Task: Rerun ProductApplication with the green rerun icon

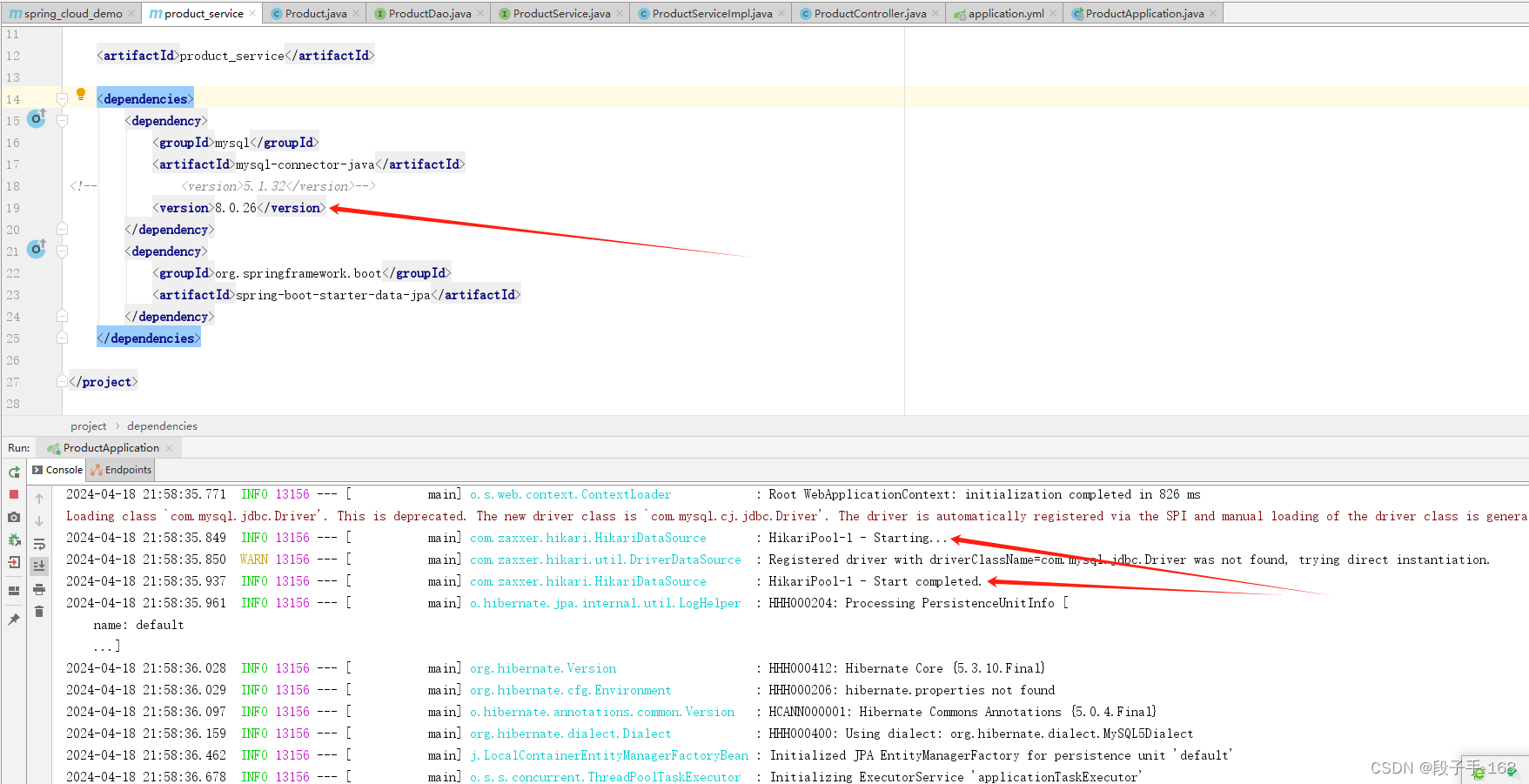Action: click(14, 472)
